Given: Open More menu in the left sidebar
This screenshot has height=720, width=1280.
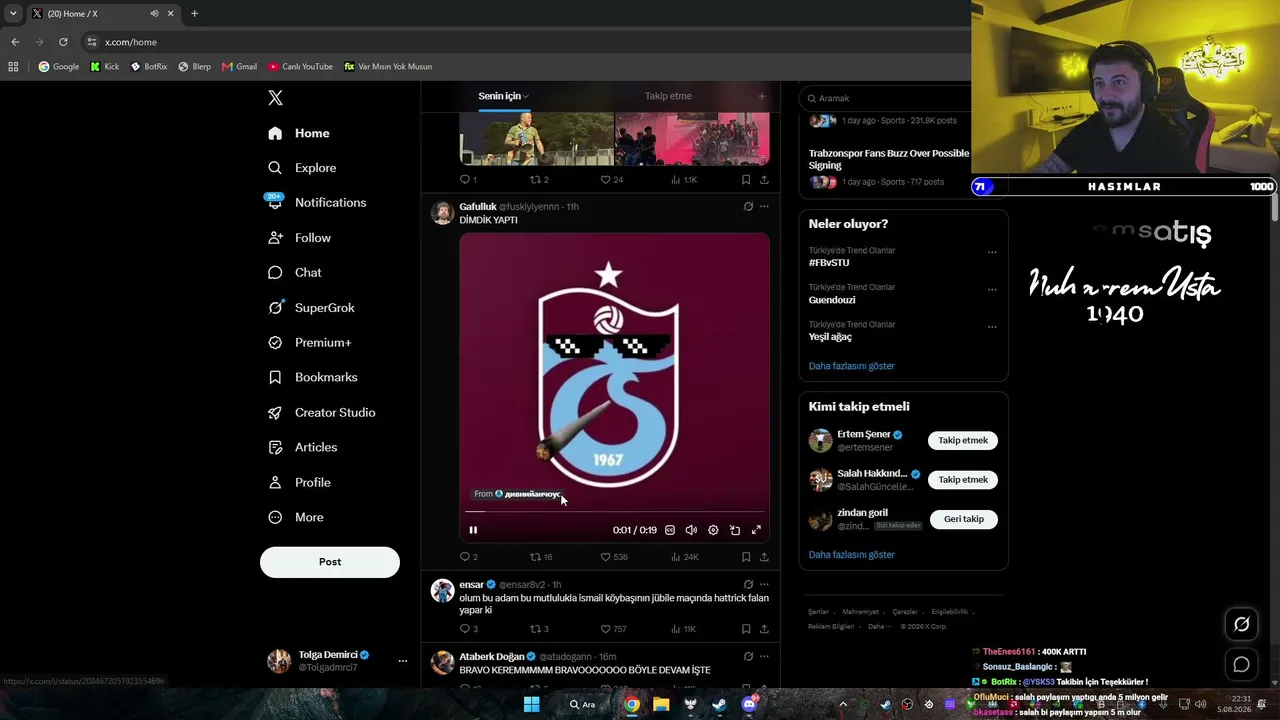Looking at the screenshot, I should (296, 517).
